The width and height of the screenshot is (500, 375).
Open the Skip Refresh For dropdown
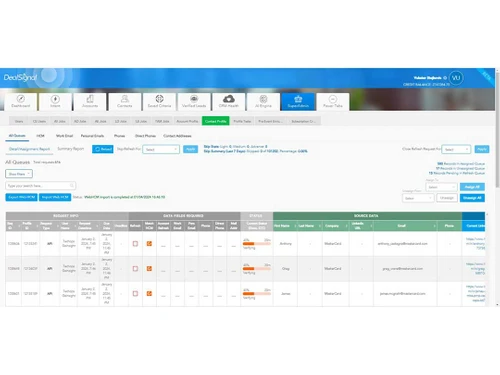tap(161, 149)
